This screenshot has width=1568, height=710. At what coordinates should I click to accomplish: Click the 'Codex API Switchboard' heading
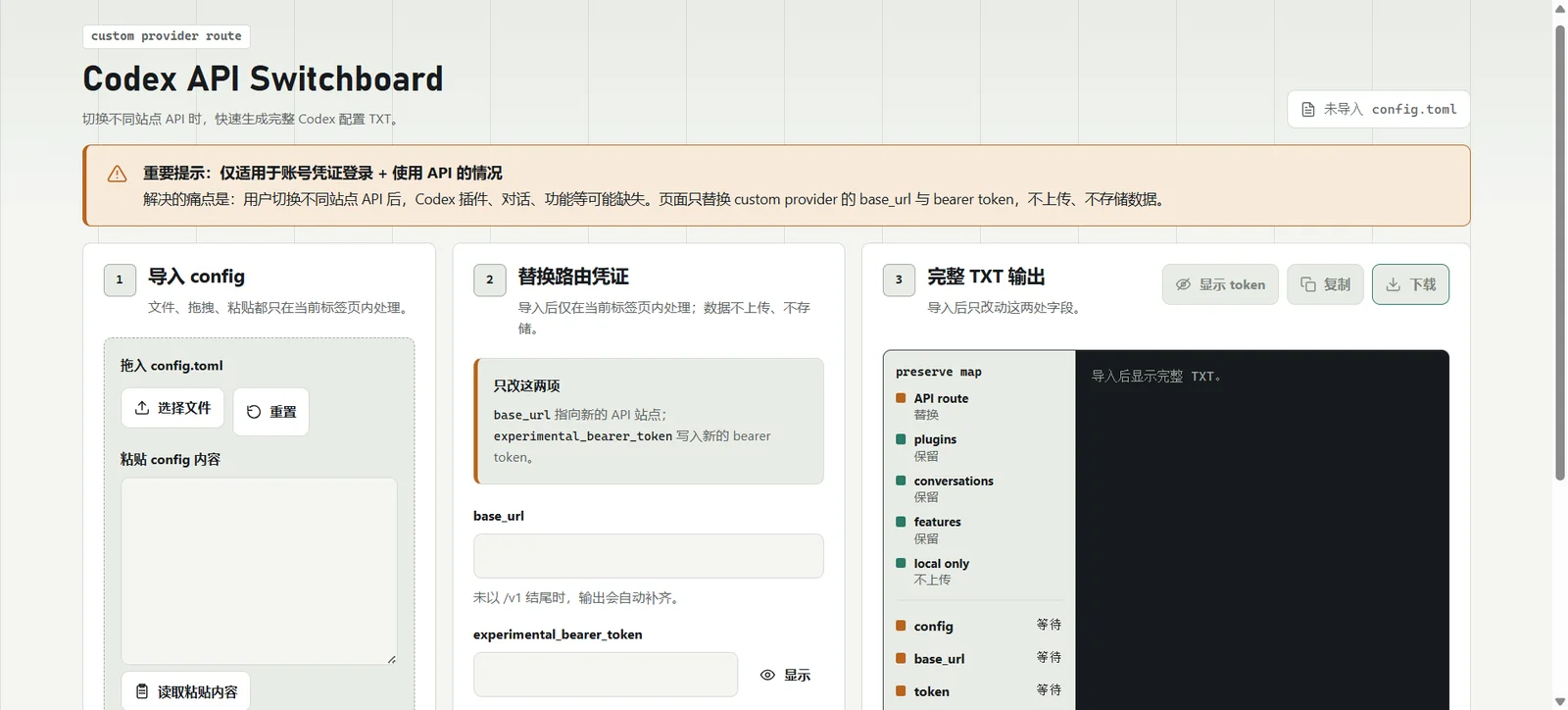coord(263,78)
